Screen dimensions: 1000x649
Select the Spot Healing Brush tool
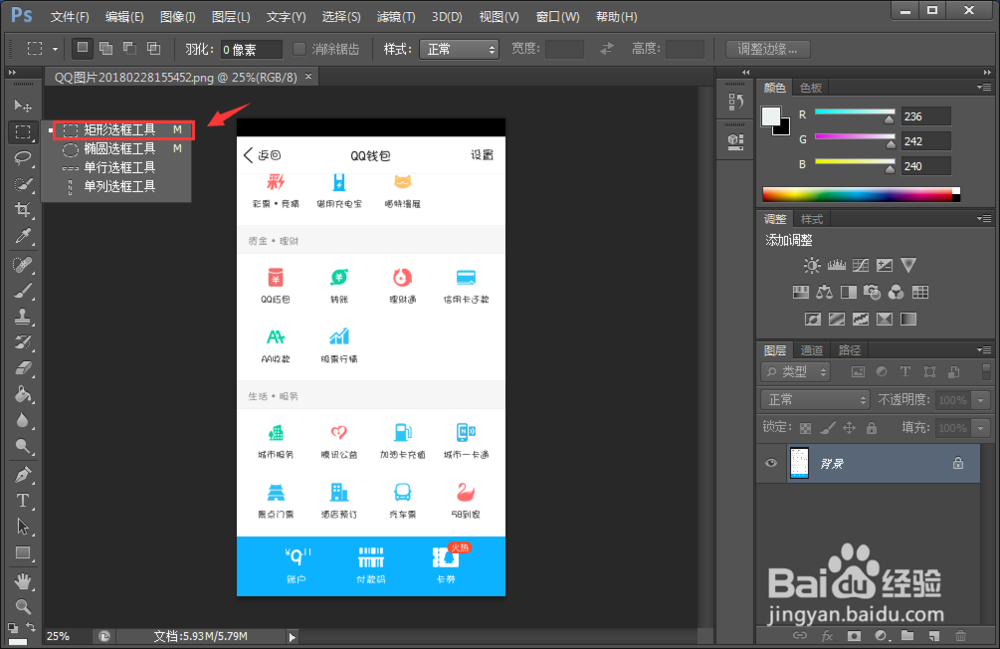[23, 265]
